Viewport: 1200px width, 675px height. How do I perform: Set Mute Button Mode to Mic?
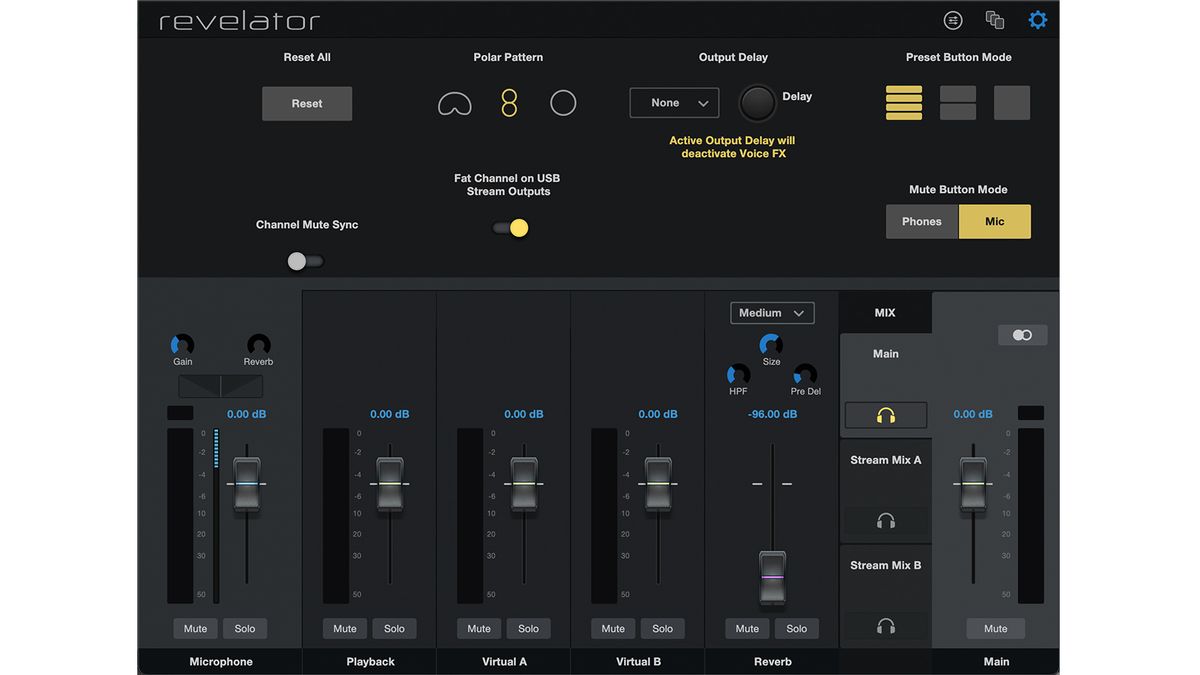pos(995,222)
